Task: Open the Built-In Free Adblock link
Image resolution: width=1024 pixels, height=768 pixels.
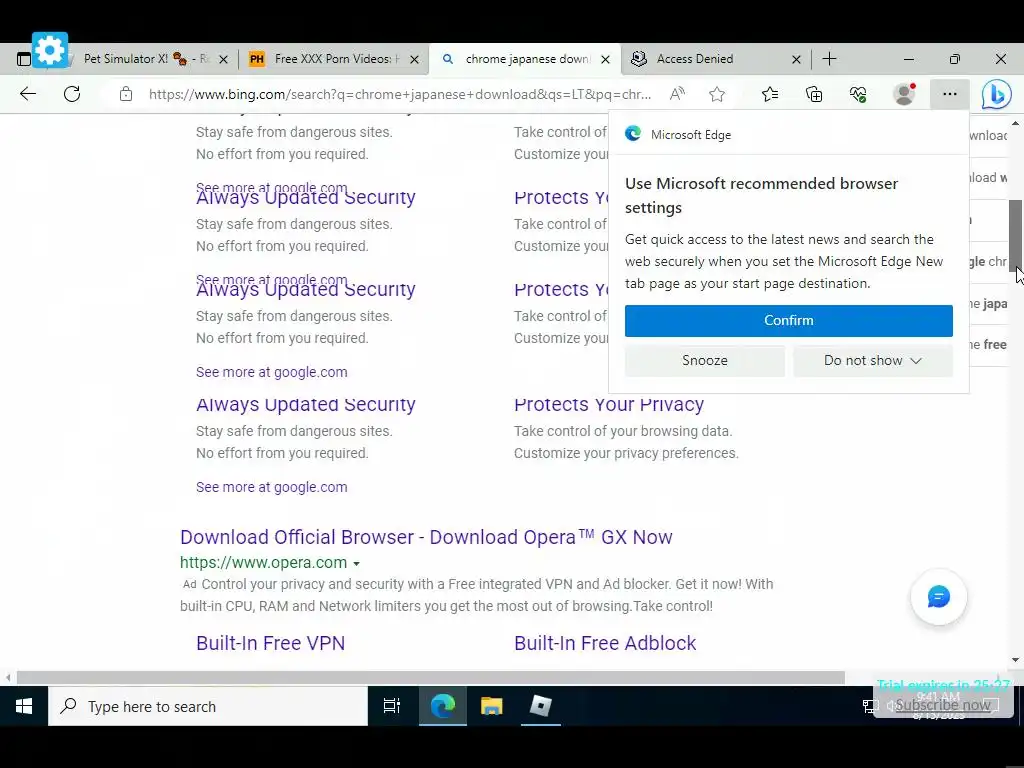Action: (x=605, y=643)
